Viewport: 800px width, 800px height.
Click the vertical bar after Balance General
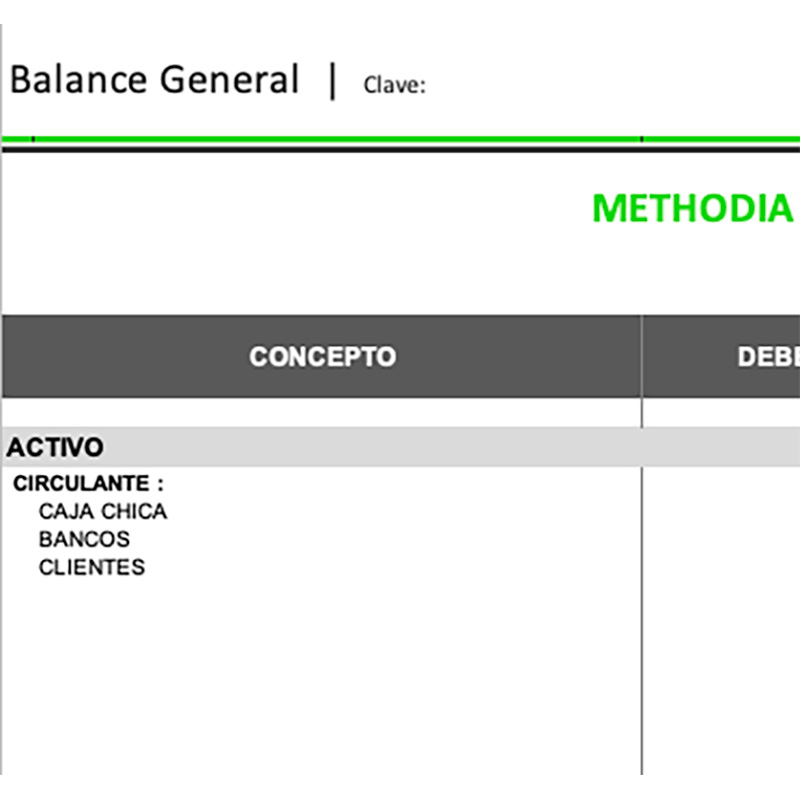pyautogui.click(x=332, y=81)
